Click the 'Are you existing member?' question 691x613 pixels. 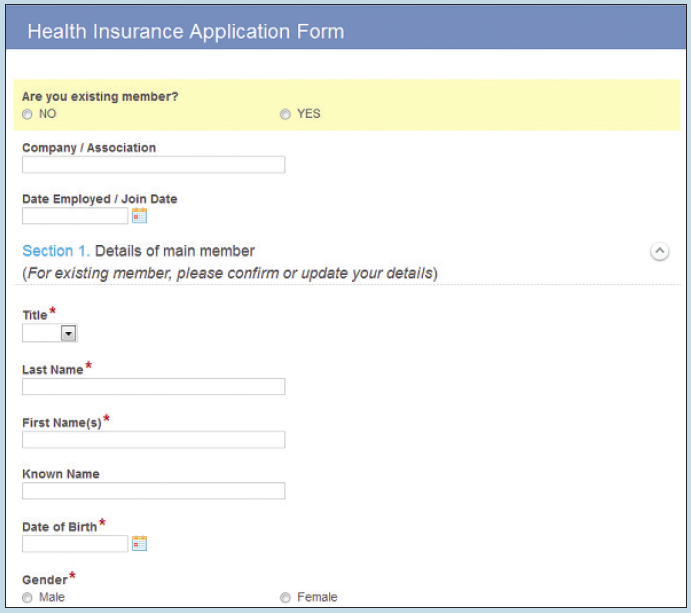click(x=100, y=97)
